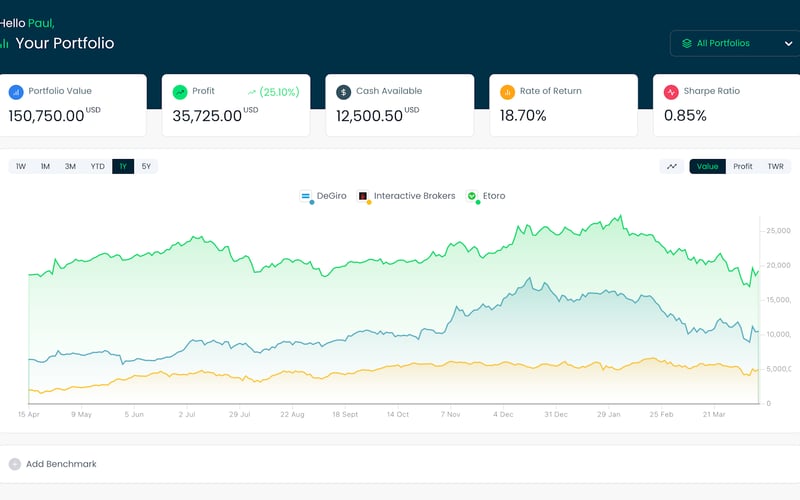Toggle the Interactive Brokers legend series
Image resolution: width=800 pixels, height=500 pixels.
click(x=406, y=196)
